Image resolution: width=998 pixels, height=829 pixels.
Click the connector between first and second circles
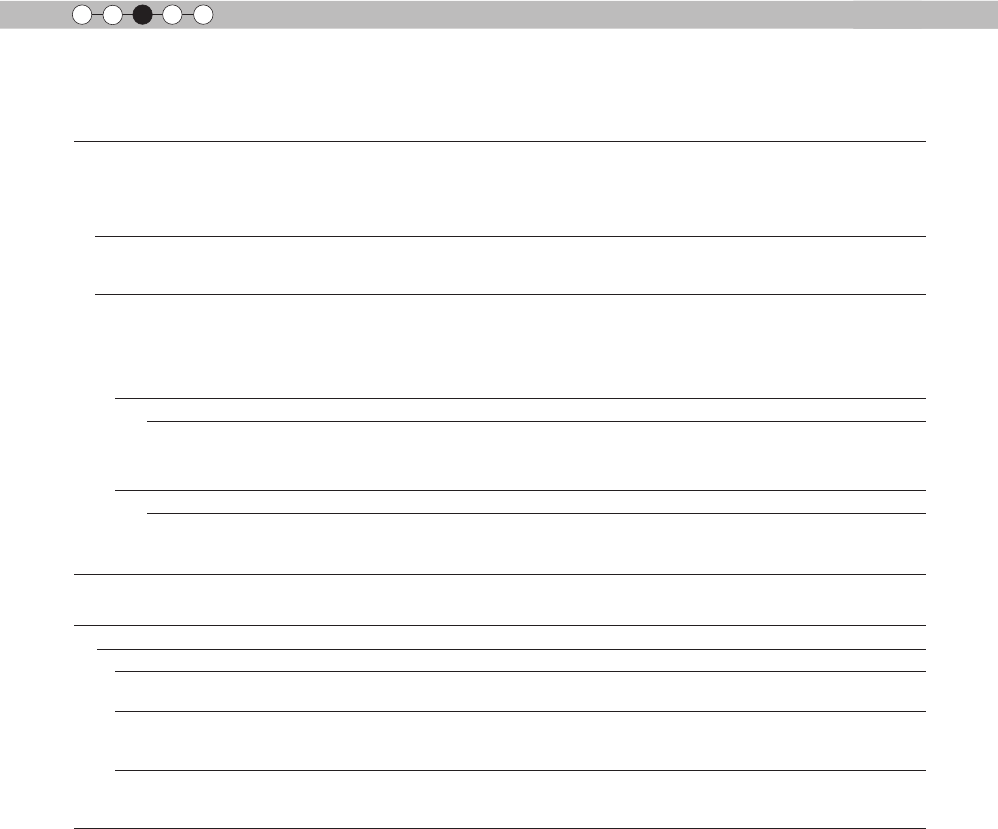(x=97, y=15)
